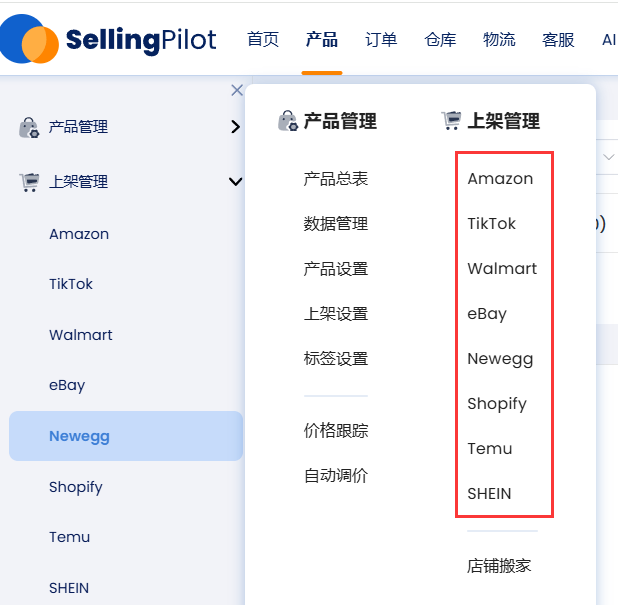Open 上架设置 in the popup menu

coord(336,314)
